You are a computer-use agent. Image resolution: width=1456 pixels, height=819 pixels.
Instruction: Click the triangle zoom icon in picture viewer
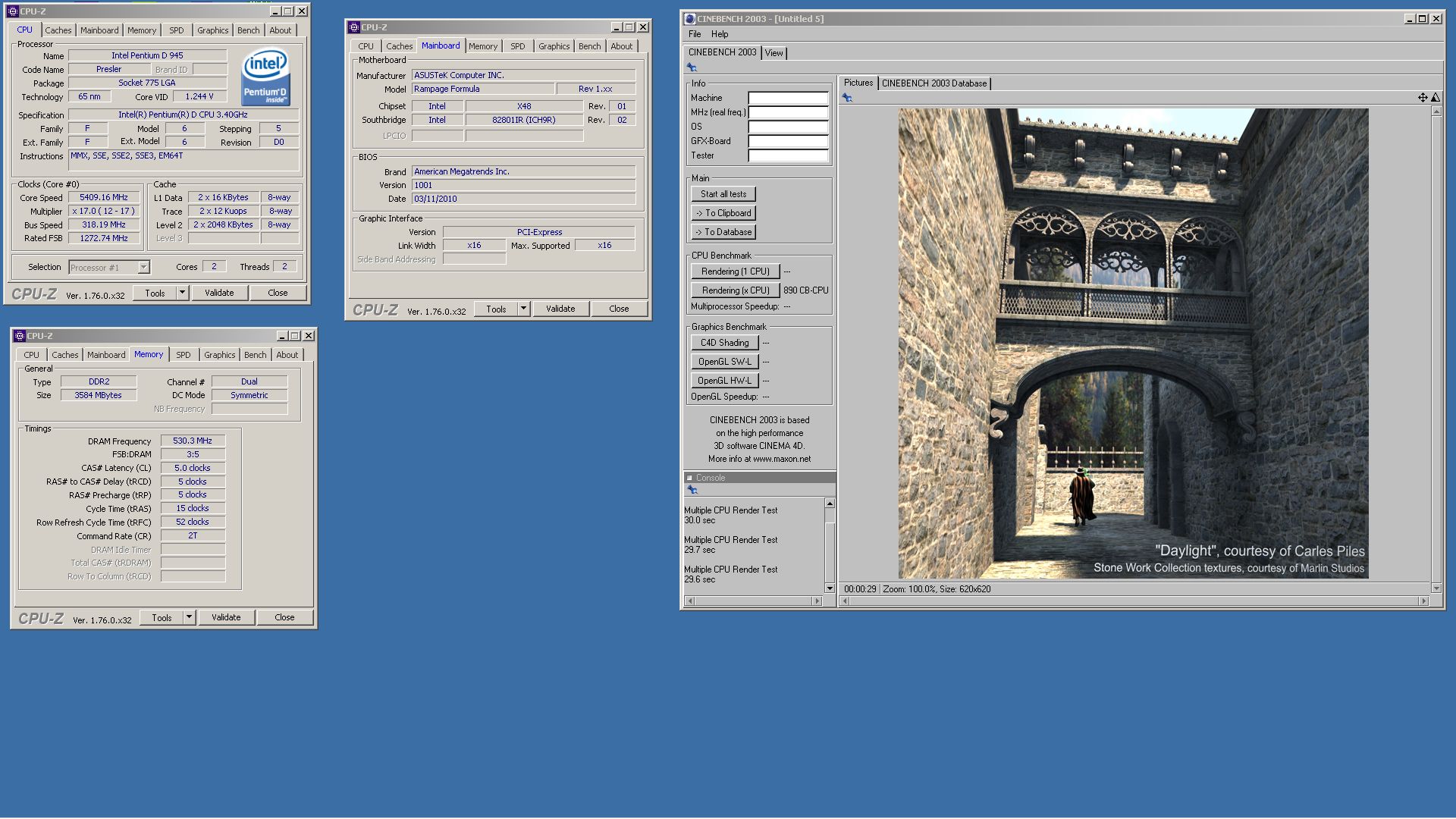pyautogui.click(x=1436, y=98)
